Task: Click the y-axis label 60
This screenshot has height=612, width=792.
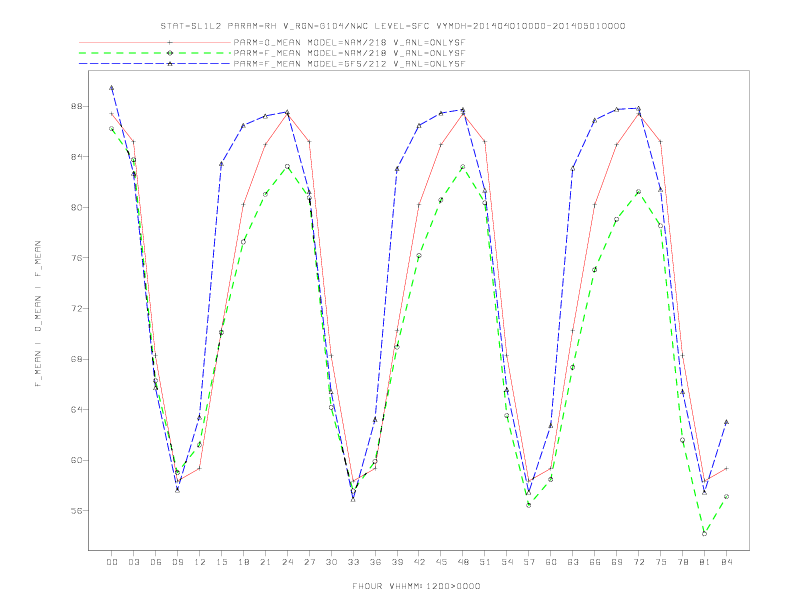Action: point(77,460)
